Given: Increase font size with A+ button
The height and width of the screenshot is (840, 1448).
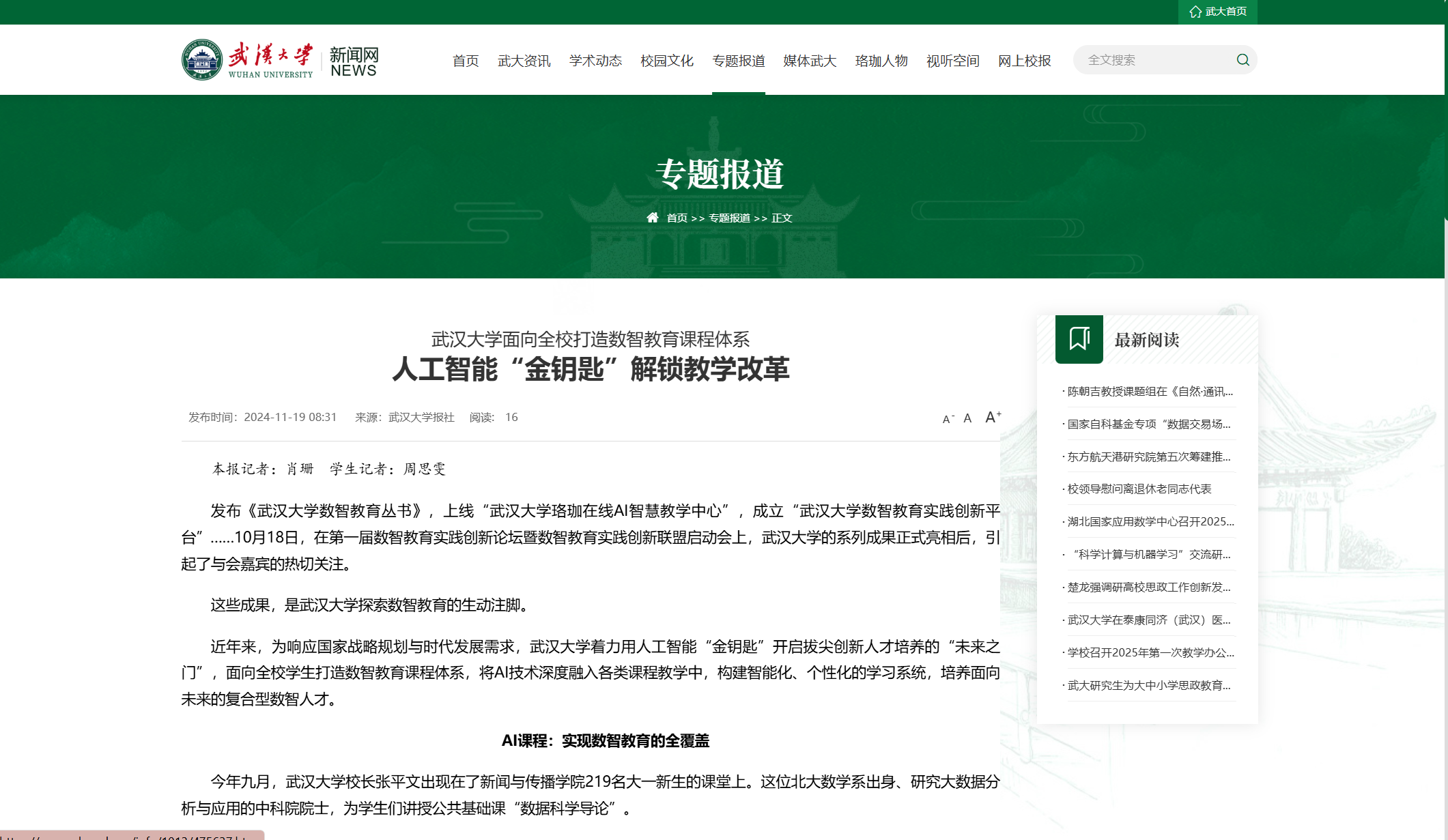Looking at the screenshot, I should 993,417.
